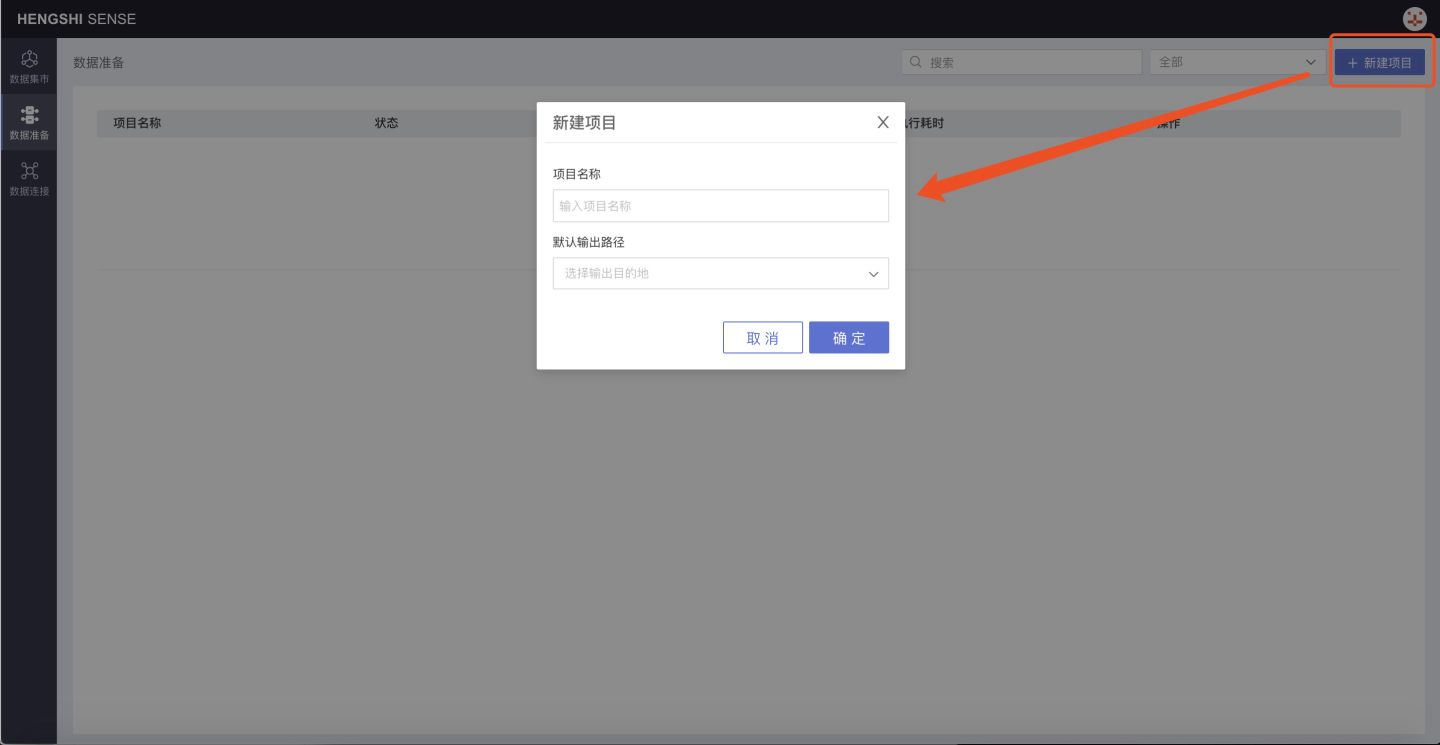Focus the 输入项目名称 text field
The image size is (1440, 745).
(720, 206)
